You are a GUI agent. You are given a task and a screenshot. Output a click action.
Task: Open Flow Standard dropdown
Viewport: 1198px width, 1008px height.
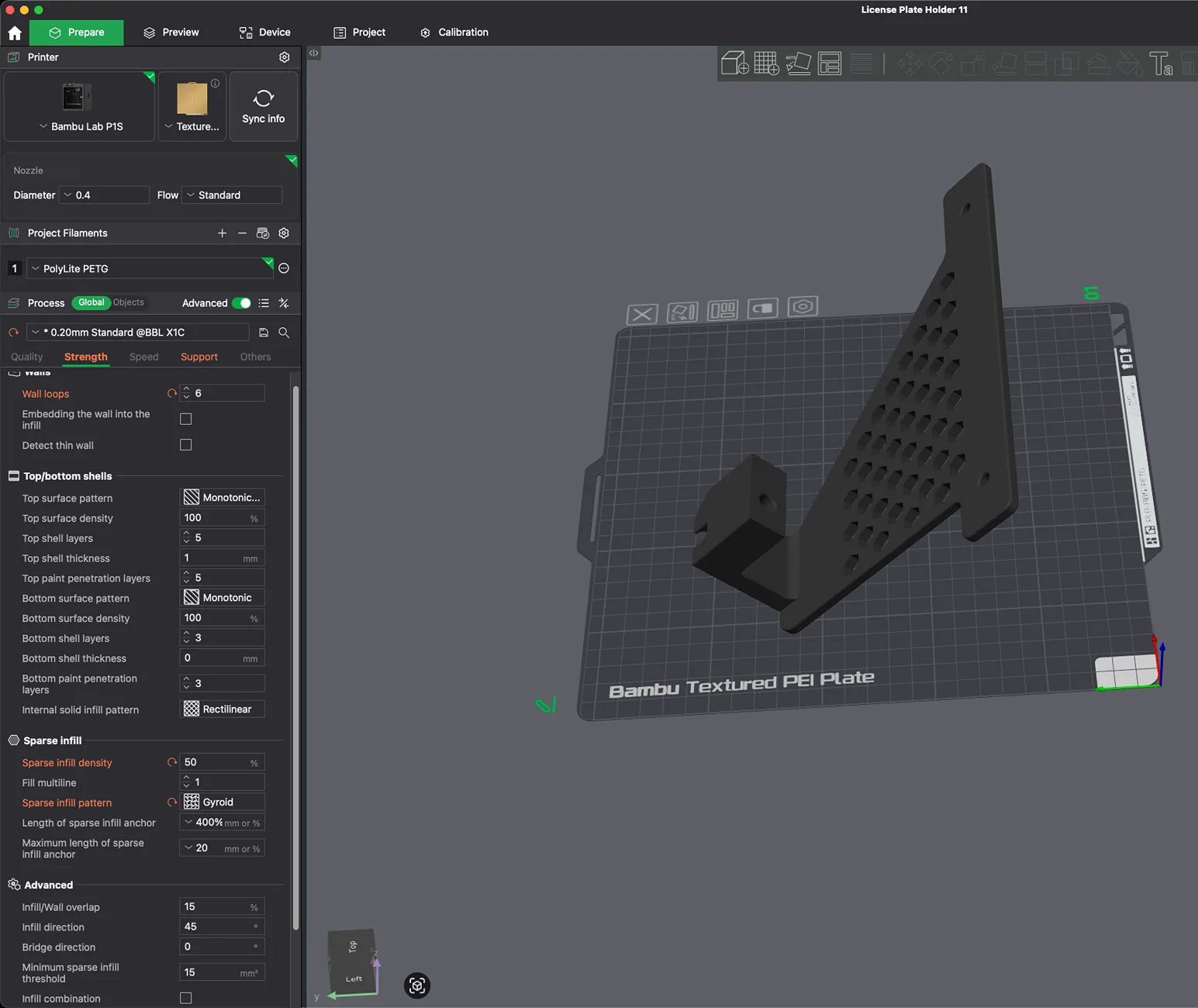pos(232,195)
